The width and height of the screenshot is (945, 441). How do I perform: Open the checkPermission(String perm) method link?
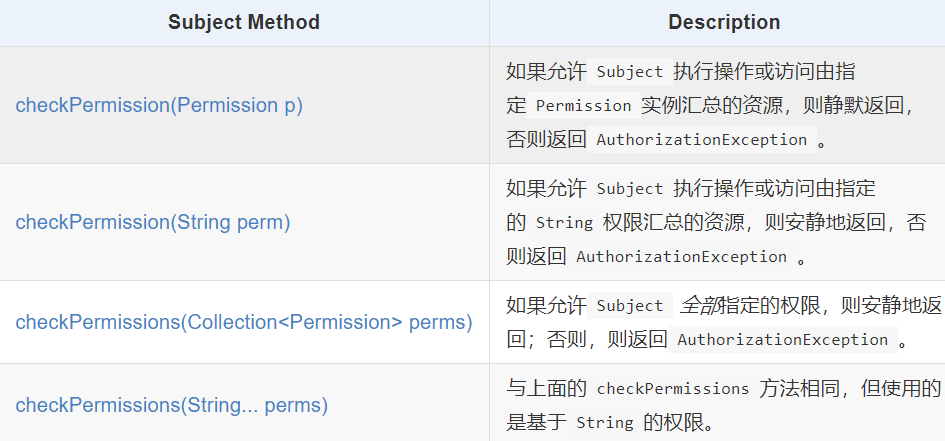[x=153, y=222]
